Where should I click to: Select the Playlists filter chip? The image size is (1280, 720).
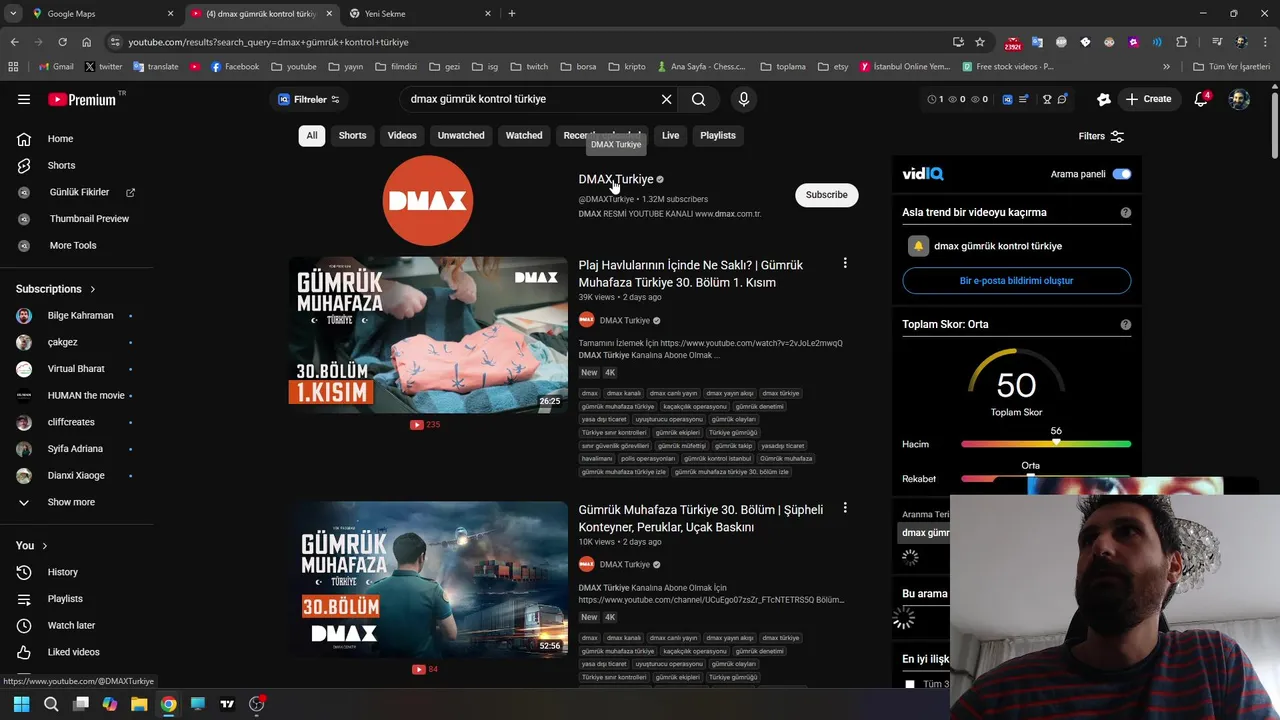pos(718,136)
